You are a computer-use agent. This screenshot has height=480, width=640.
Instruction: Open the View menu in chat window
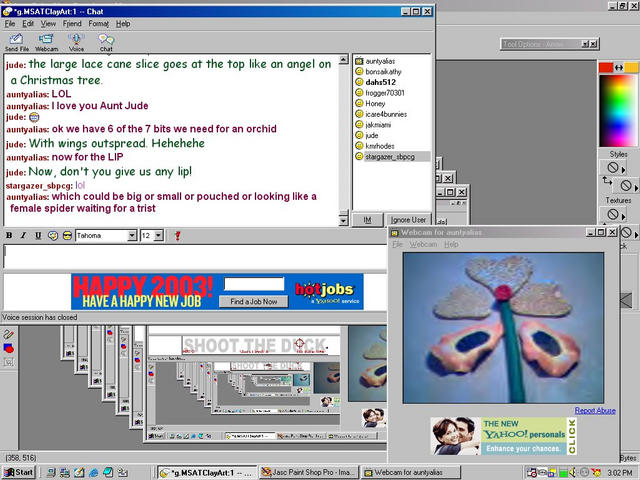tap(48, 24)
